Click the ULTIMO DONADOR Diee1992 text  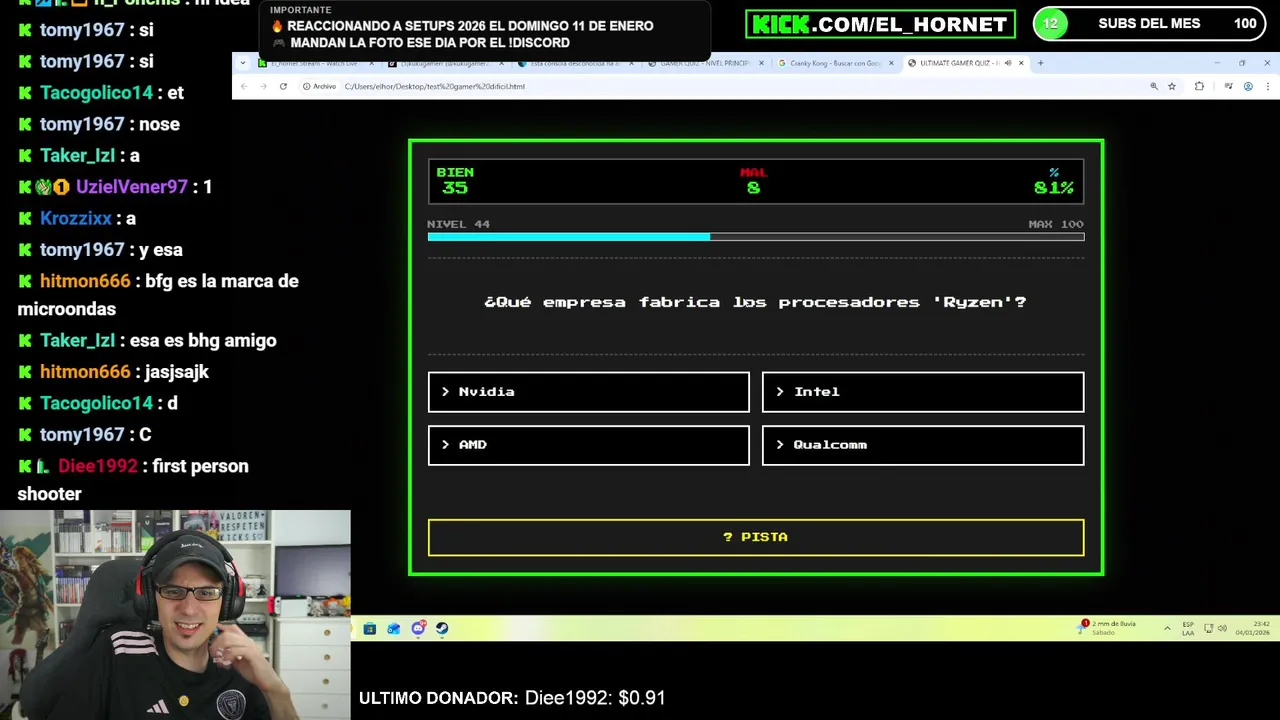click(x=512, y=698)
